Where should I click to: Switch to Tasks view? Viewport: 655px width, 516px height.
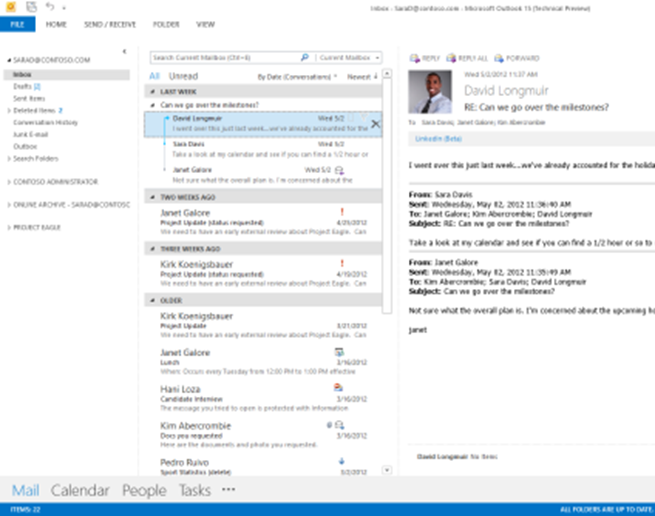click(x=195, y=490)
